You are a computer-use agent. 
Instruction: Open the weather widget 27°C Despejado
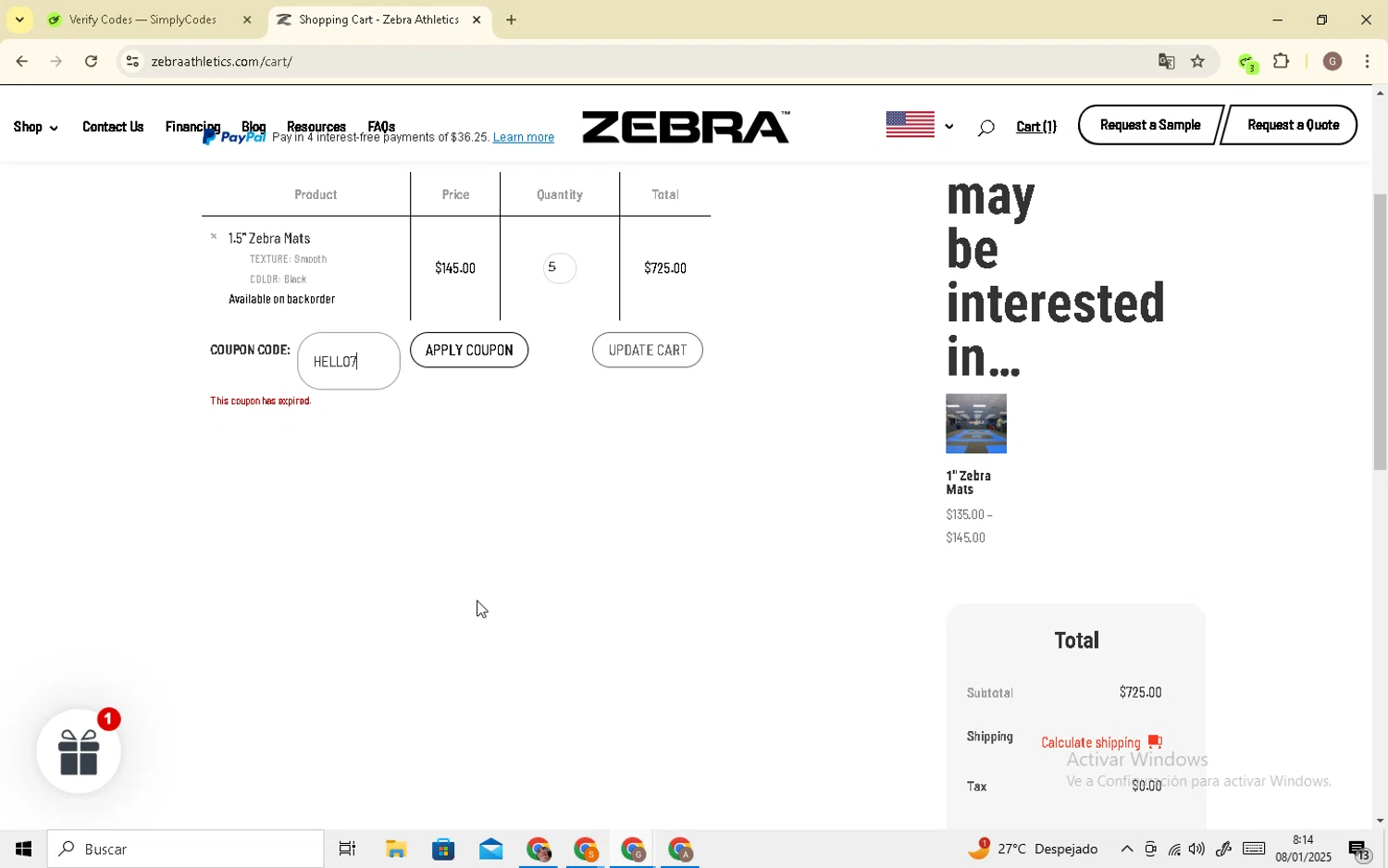pos(1033,849)
